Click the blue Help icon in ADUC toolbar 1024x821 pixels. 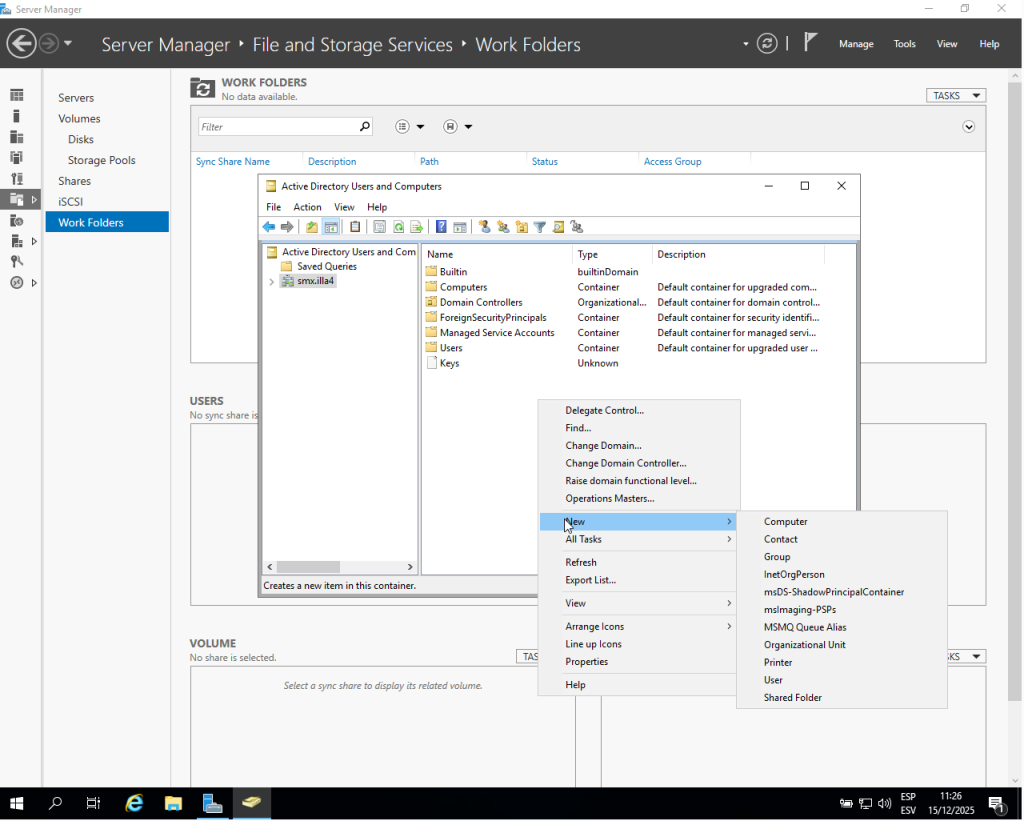tap(441, 227)
